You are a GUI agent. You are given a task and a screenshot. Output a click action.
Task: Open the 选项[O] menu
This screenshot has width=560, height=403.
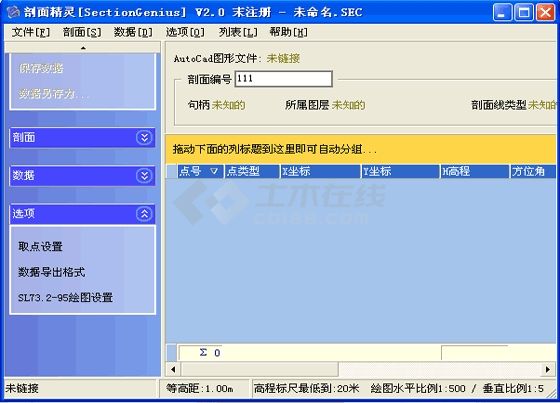185,33
